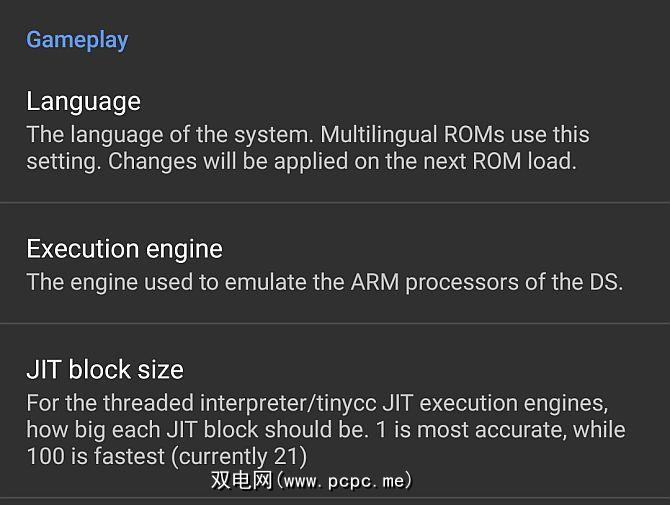Click the Gameplay section header

[x=77, y=40]
